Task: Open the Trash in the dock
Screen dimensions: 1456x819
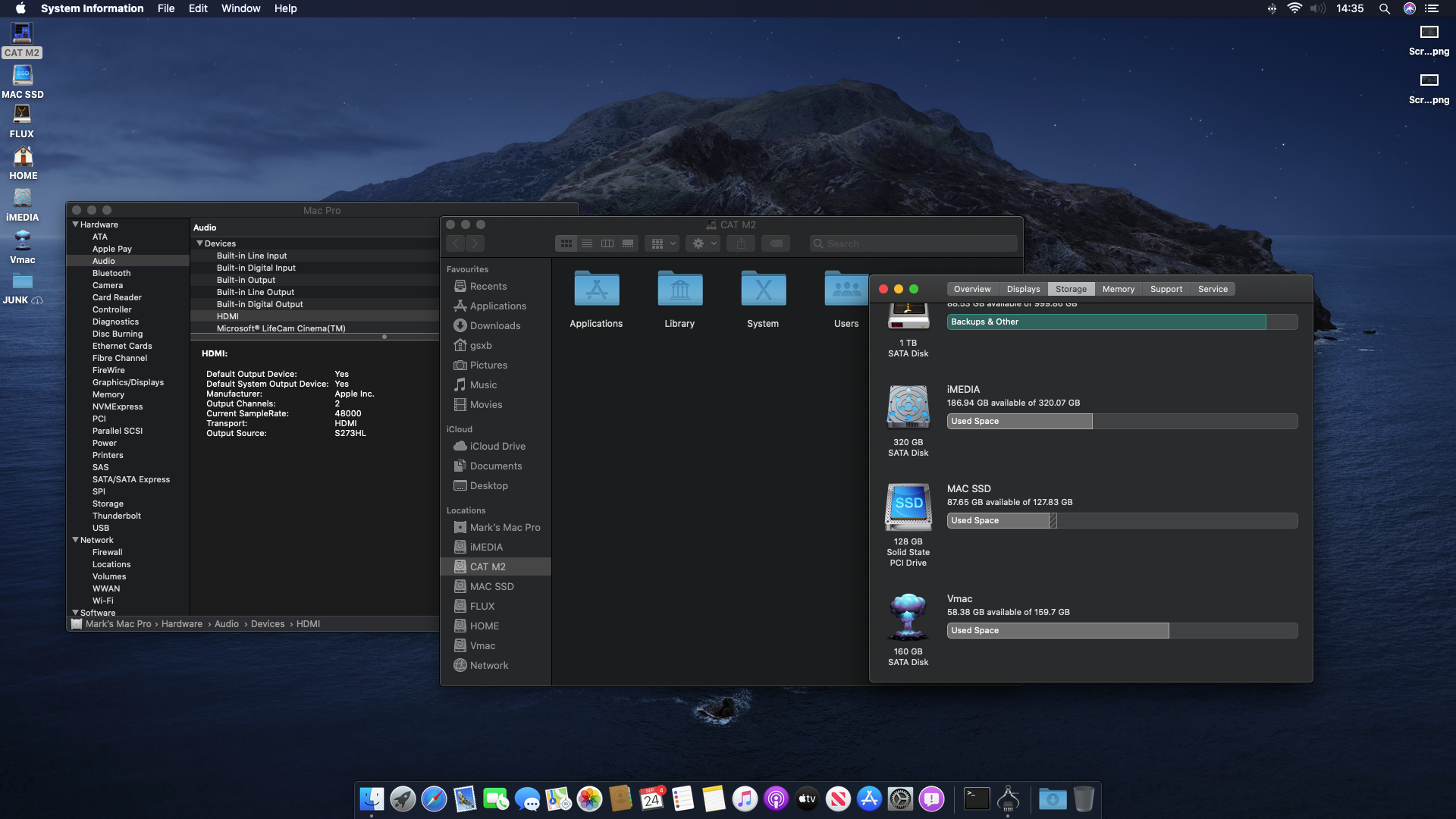Action: tap(1084, 799)
